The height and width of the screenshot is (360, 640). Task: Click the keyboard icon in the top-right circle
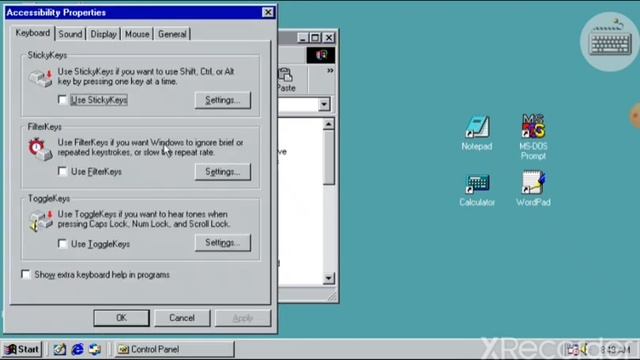coord(610,42)
